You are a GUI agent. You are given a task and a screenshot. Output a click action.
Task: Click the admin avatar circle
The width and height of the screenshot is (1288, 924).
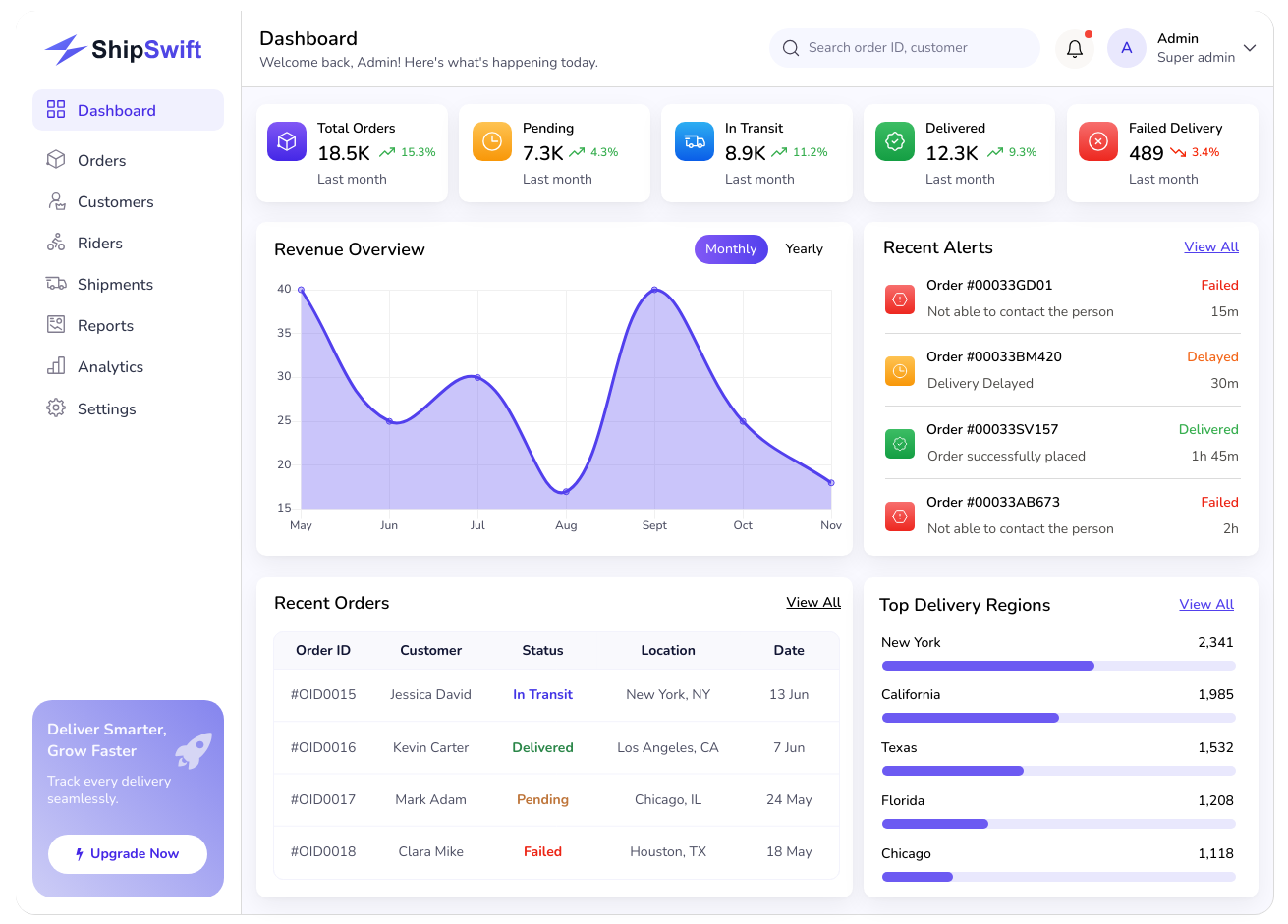[x=1127, y=48]
